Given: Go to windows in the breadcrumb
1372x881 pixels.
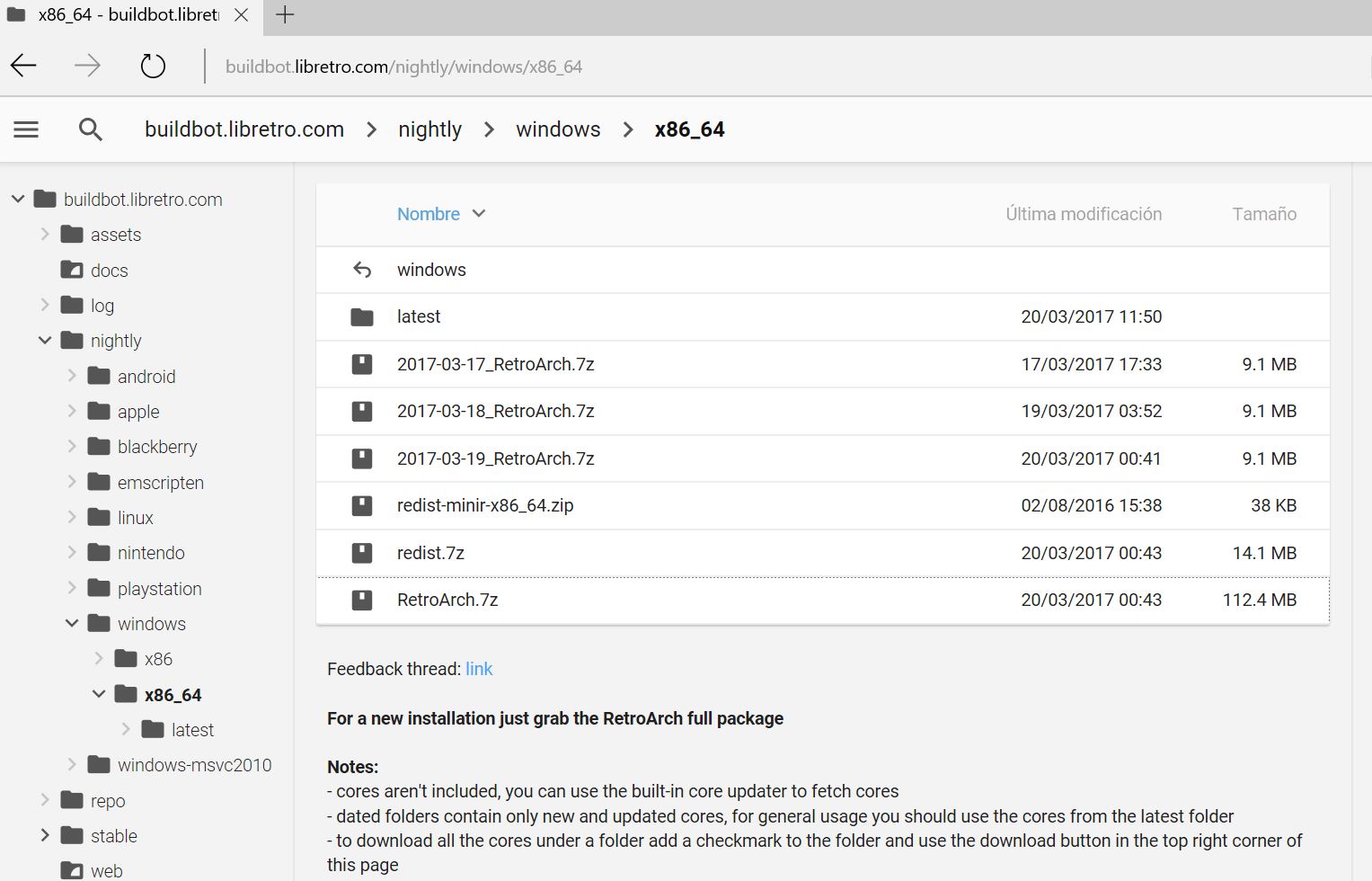Looking at the screenshot, I should (x=558, y=129).
